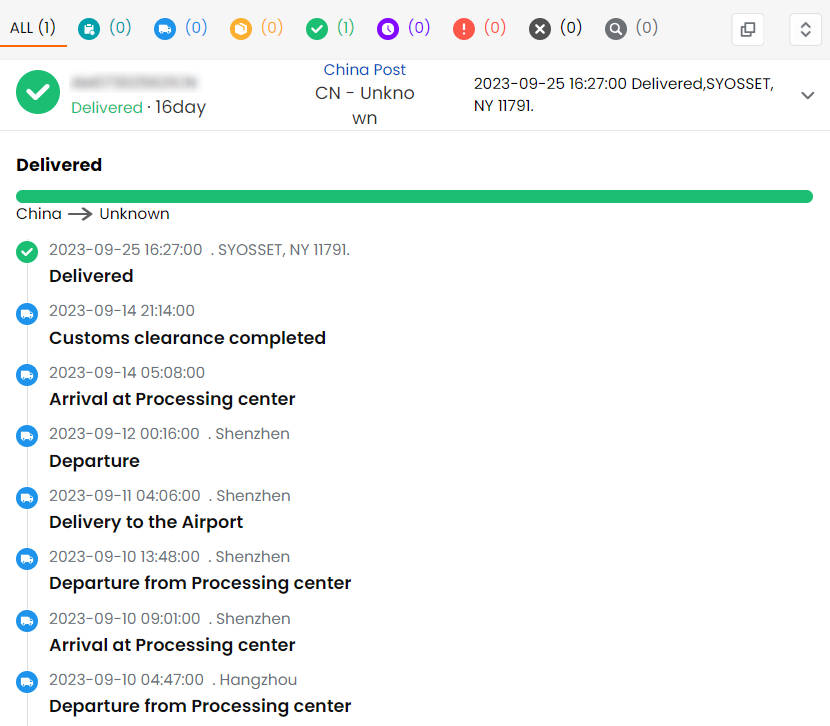Filter by black X undelivered icon
Viewport: 830px width, 726px height.
(x=540, y=29)
